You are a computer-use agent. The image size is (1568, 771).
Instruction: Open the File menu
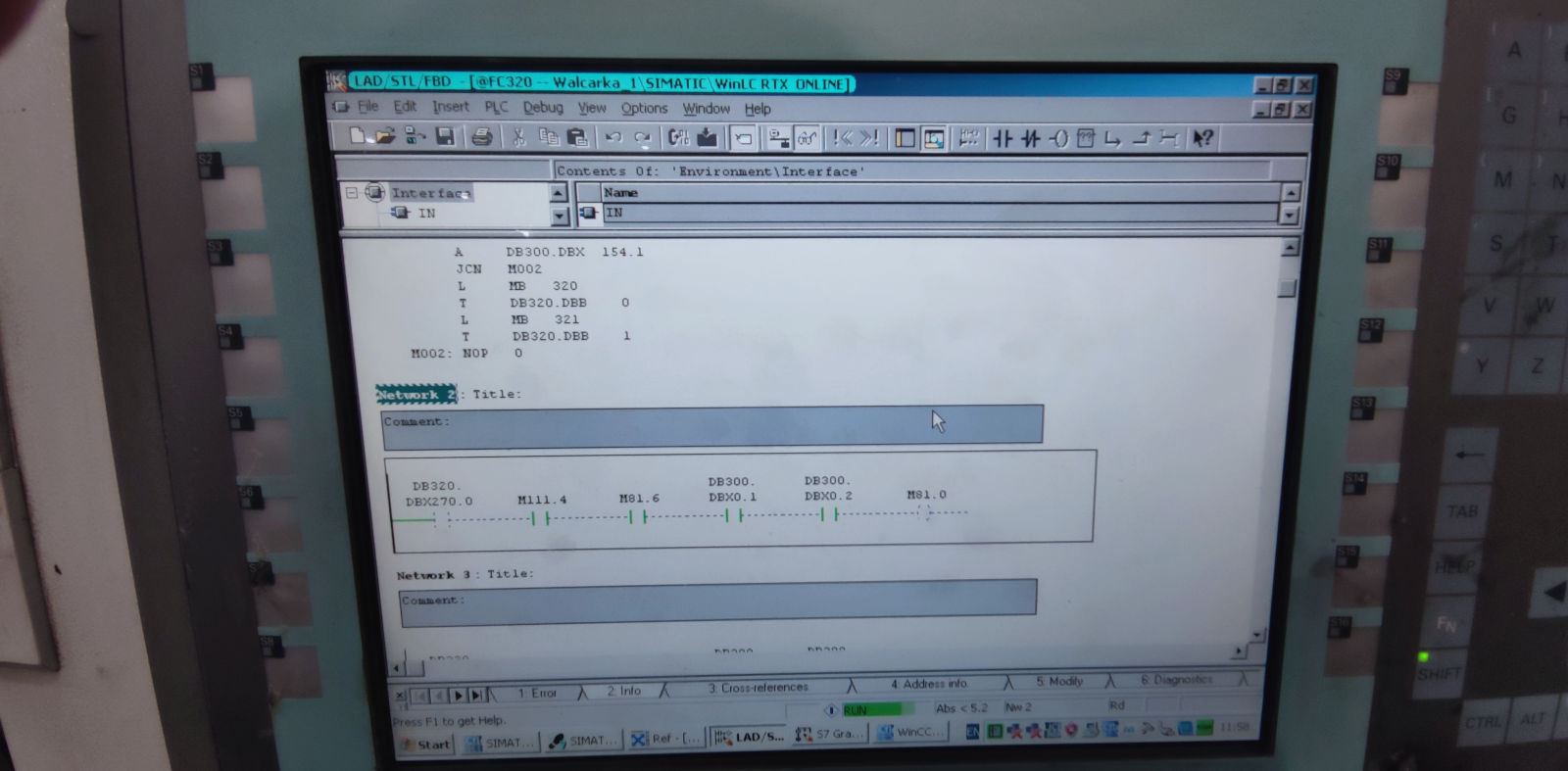pyautogui.click(x=367, y=106)
